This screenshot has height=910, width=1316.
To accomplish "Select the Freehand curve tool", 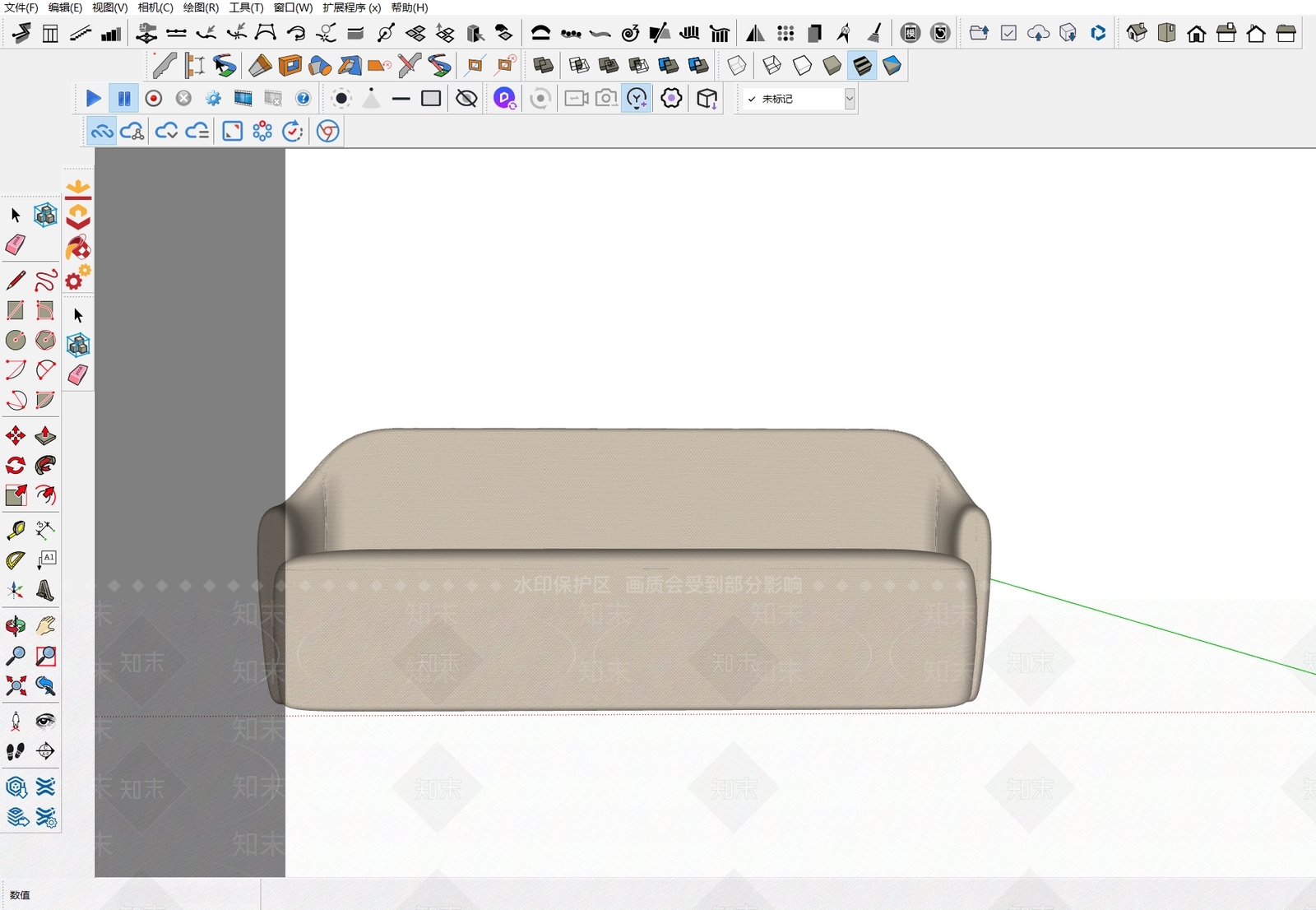I will (x=45, y=281).
